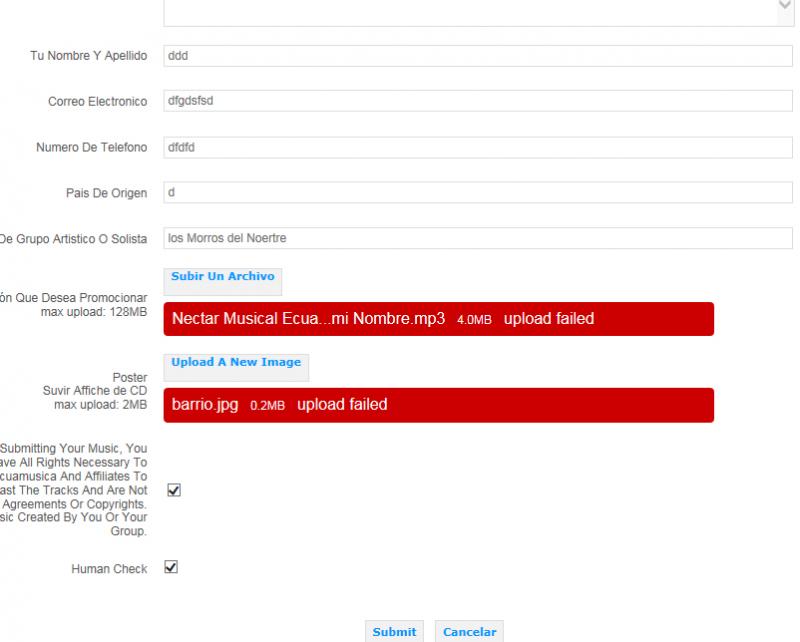
Task: Click the 'Suvir Affiche de CD' label
Action: (x=95, y=391)
